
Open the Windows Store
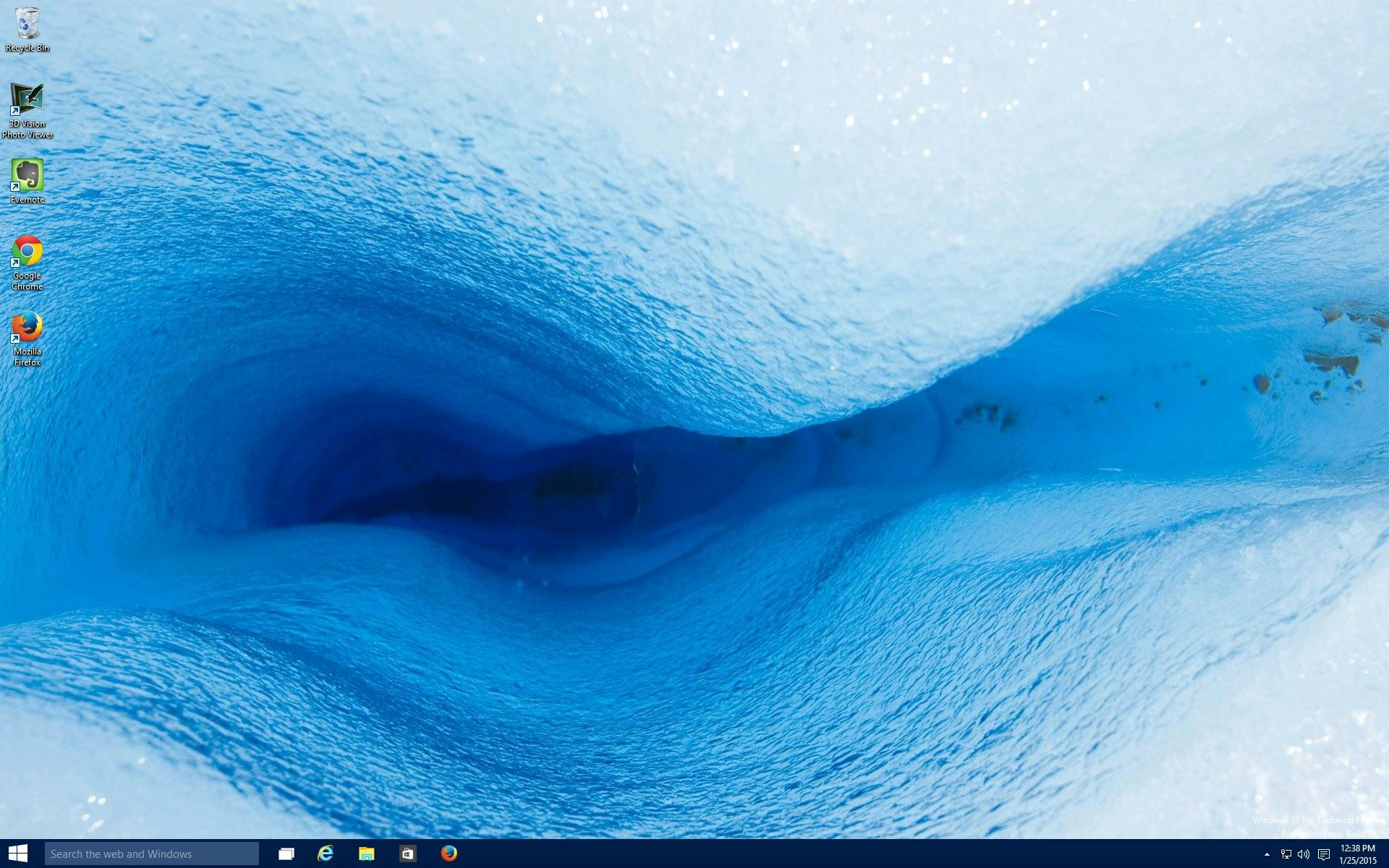point(407,854)
